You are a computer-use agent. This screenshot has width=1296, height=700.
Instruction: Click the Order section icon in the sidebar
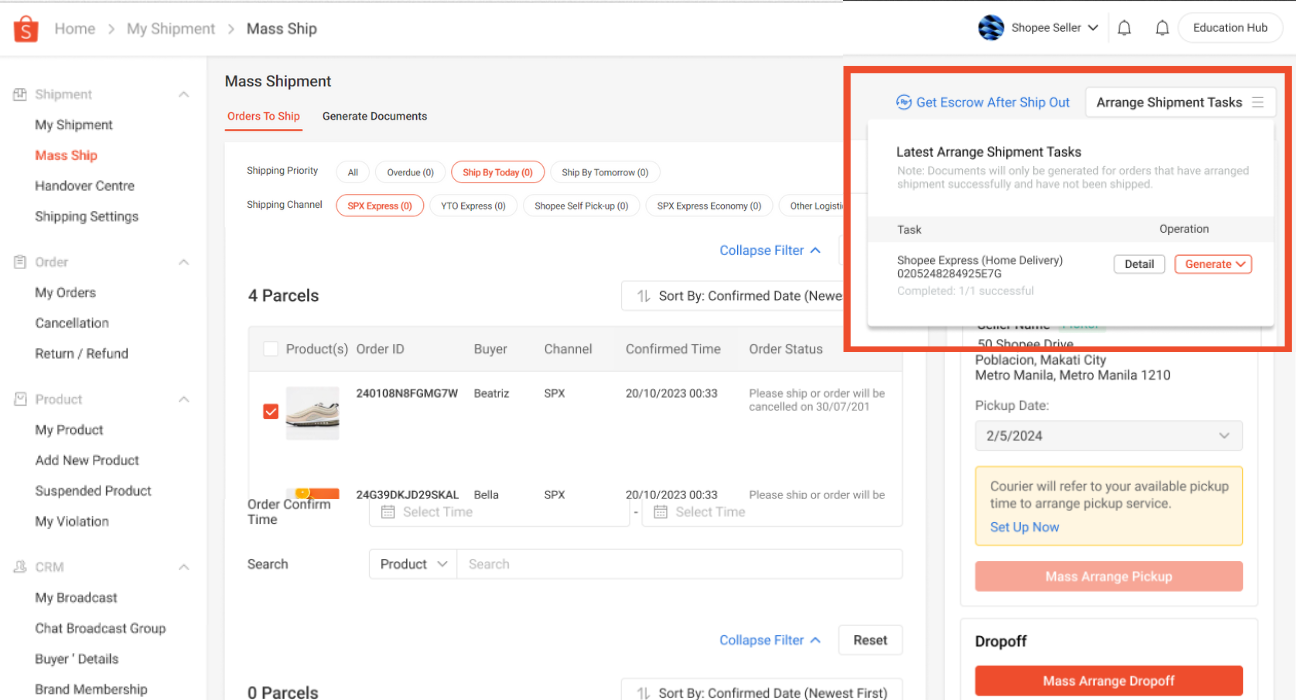pyautogui.click(x=22, y=261)
